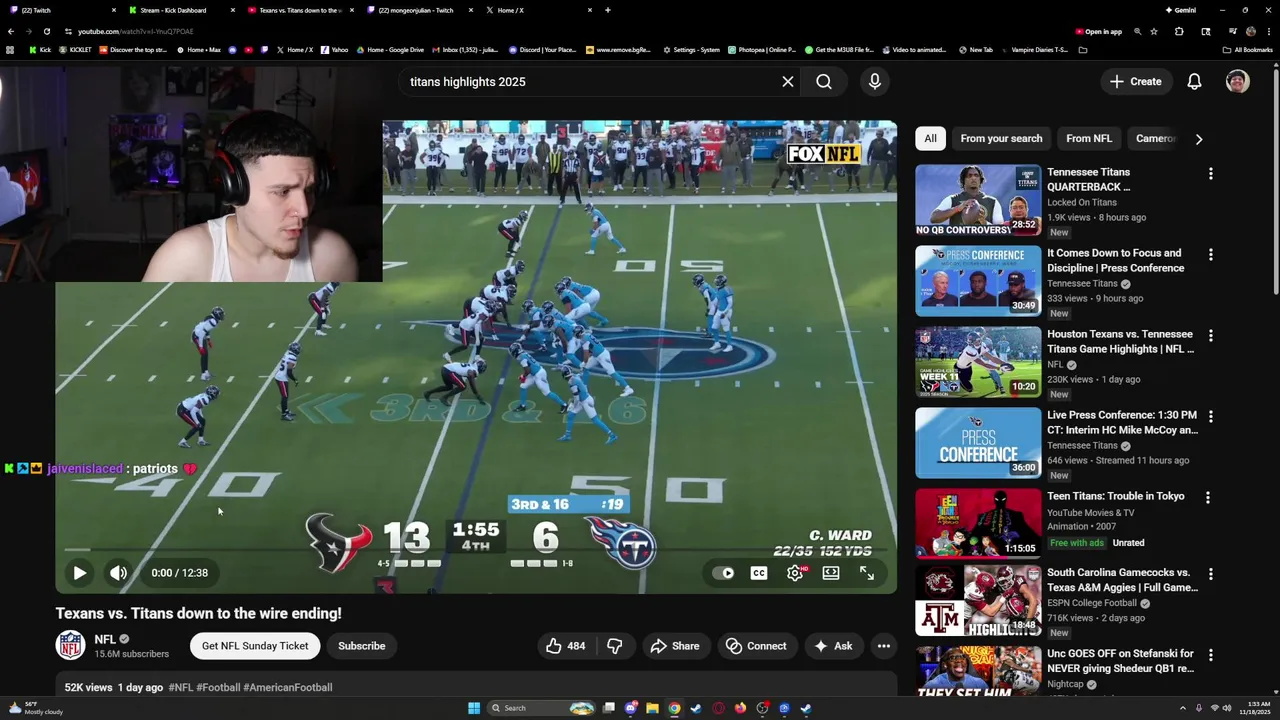Screen dimensions: 1280x720
Task: Open YouTube notifications bell
Action: pos(1194,82)
